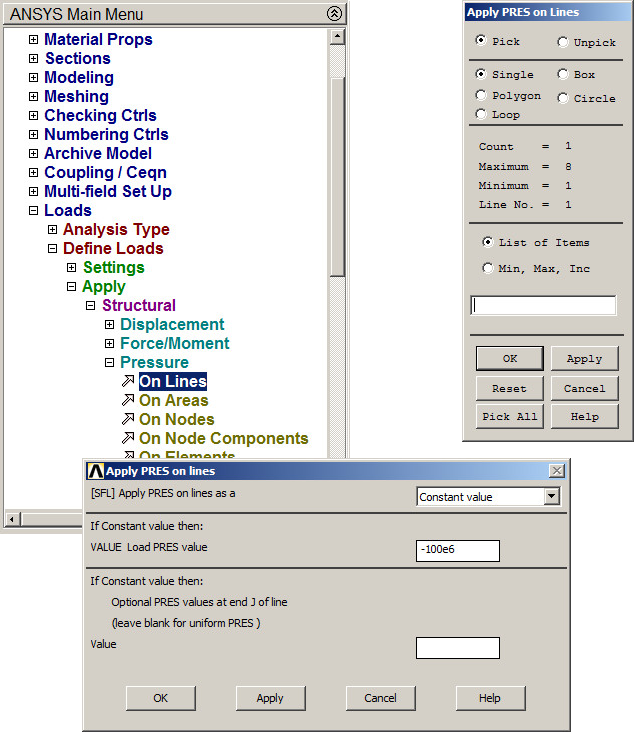Screen dimensions: 634x732
Task: Click the scroll up arrow in Main Menu
Action: pos(337,37)
